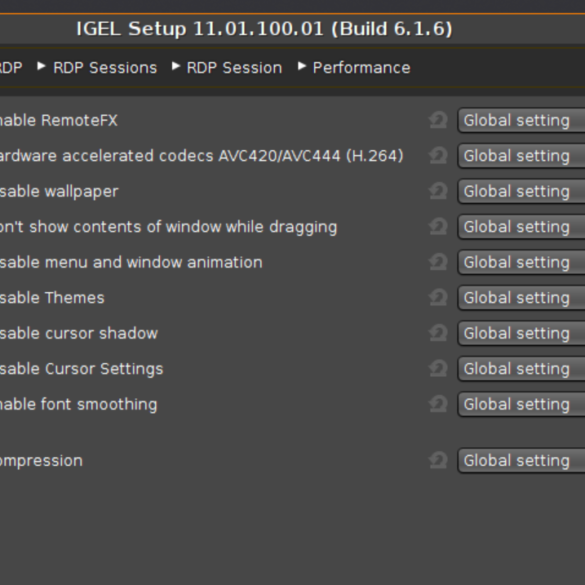Reset the hardware accelerated codecs setting icon
This screenshot has width=585, height=585.
click(438, 156)
